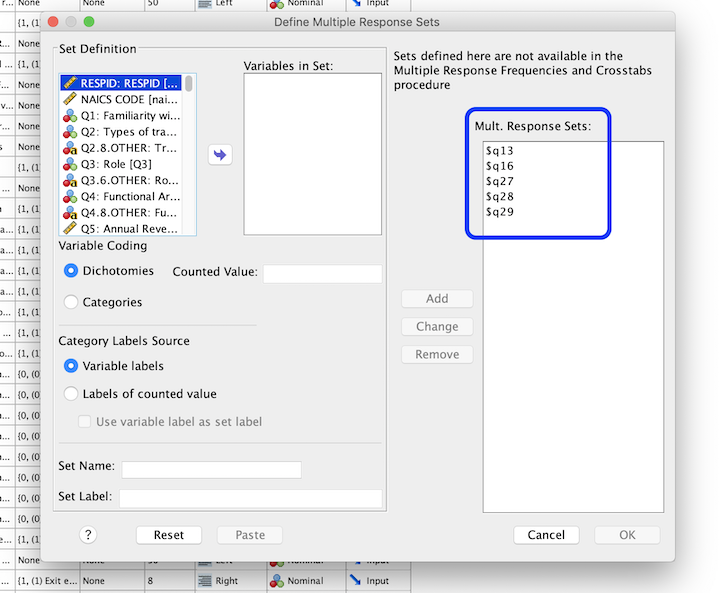Select Q3.6.OTHER variable in list

(122, 180)
